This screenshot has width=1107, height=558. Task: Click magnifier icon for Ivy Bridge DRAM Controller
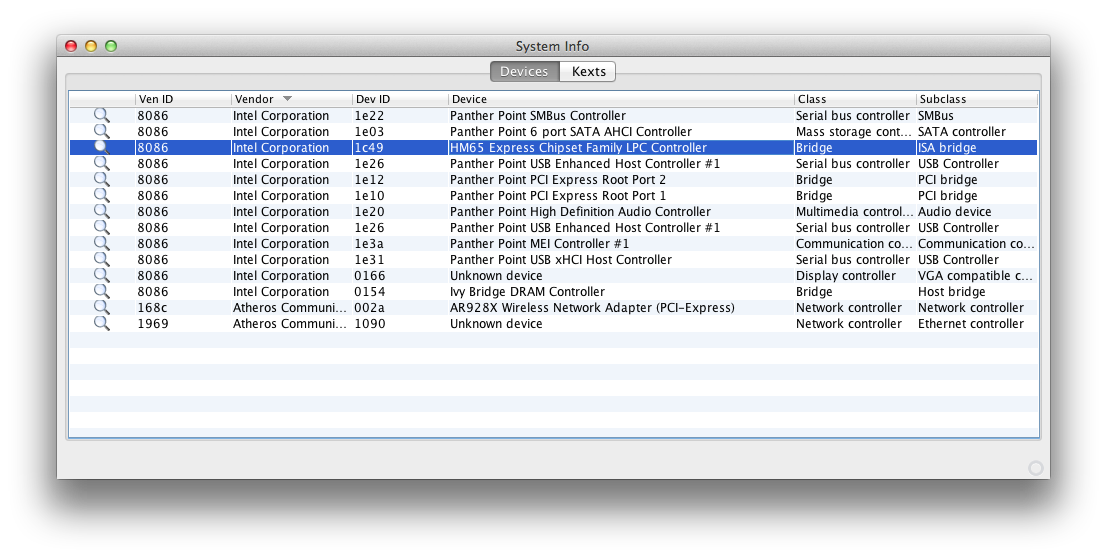click(101, 292)
